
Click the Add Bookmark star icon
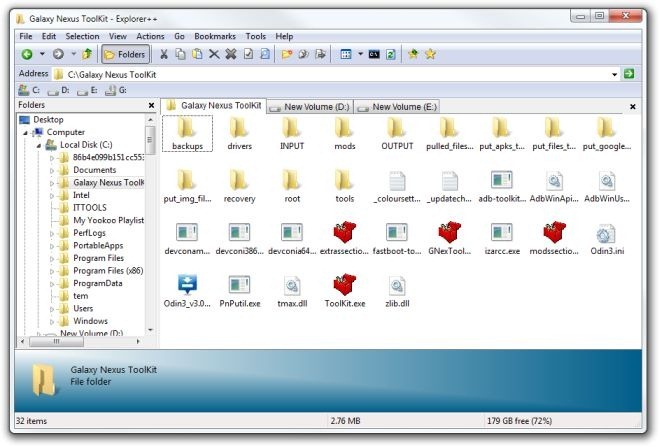click(x=413, y=54)
